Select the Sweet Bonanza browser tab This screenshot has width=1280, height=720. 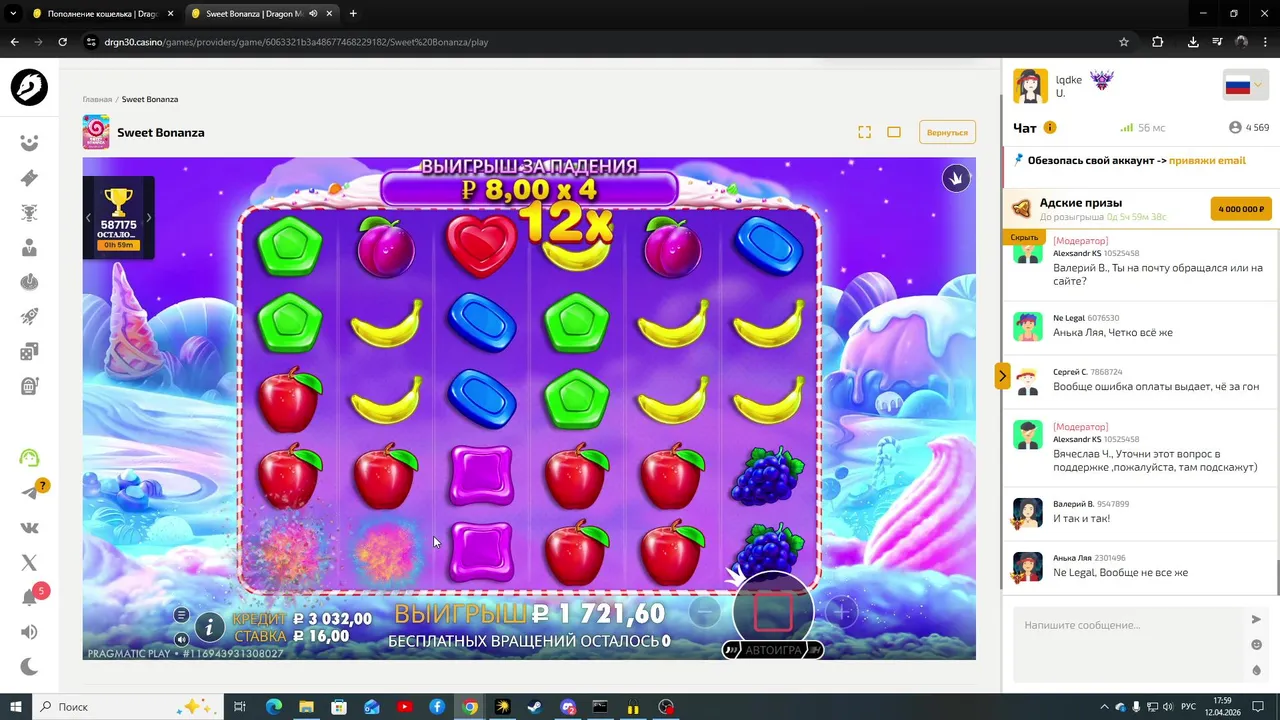[262, 14]
